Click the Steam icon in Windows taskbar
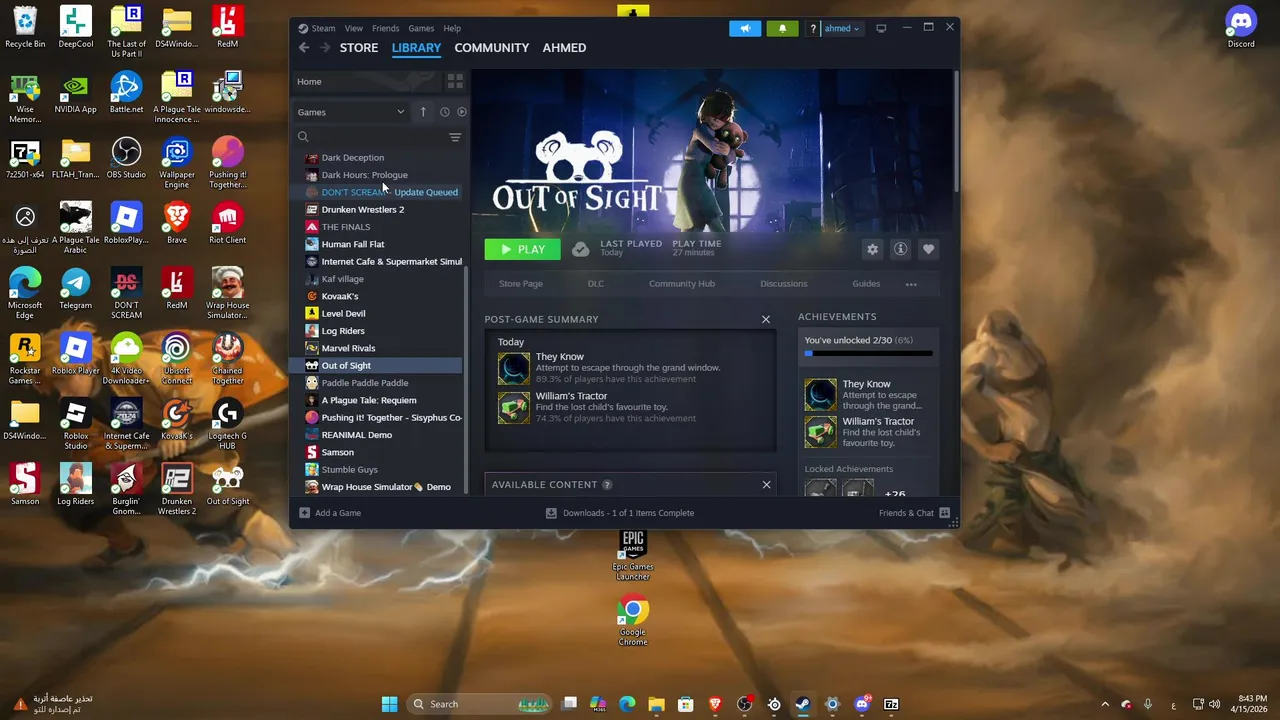This screenshot has width=1280, height=720. [802, 704]
